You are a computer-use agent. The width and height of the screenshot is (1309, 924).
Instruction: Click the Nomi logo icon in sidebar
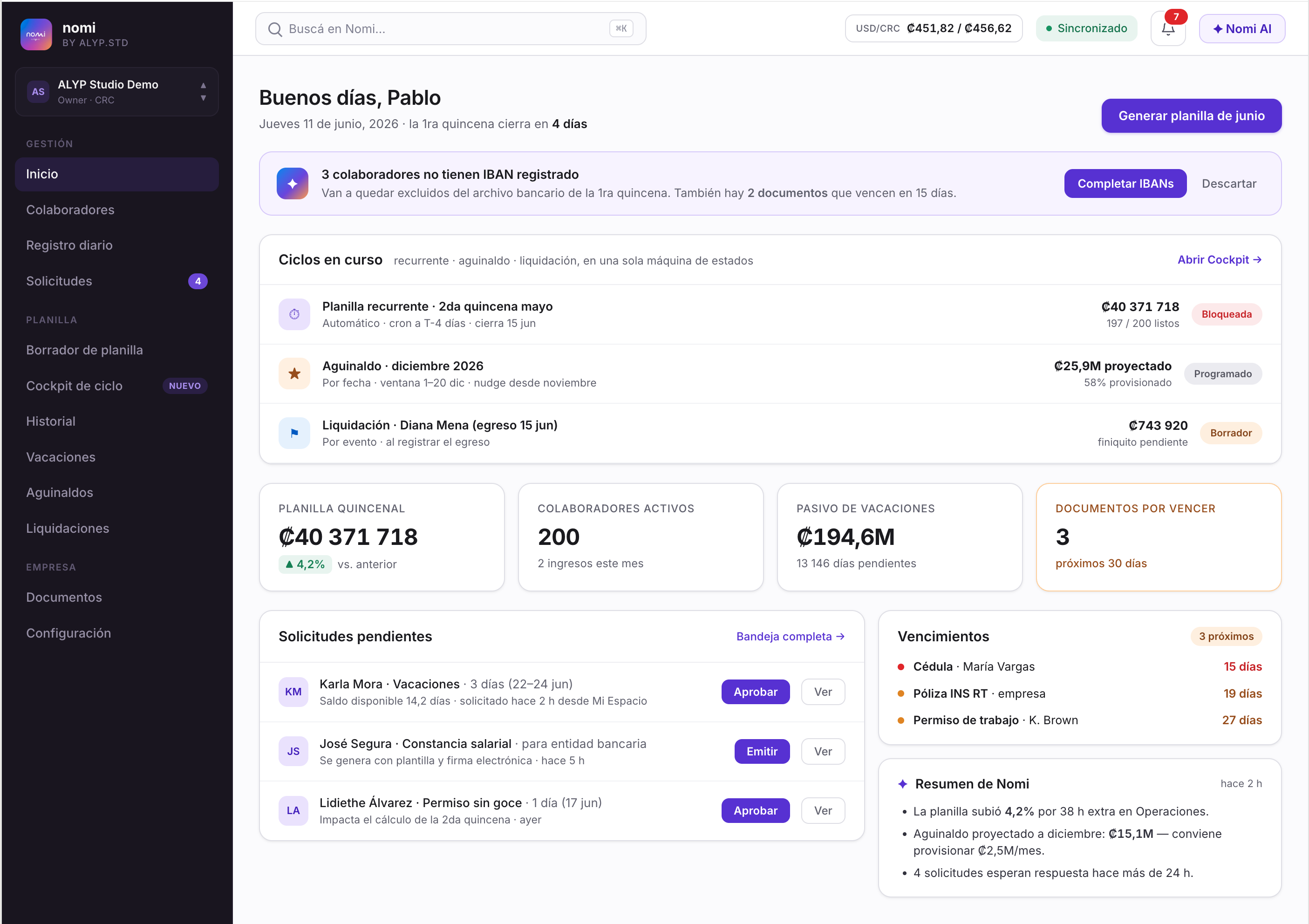(36, 34)
